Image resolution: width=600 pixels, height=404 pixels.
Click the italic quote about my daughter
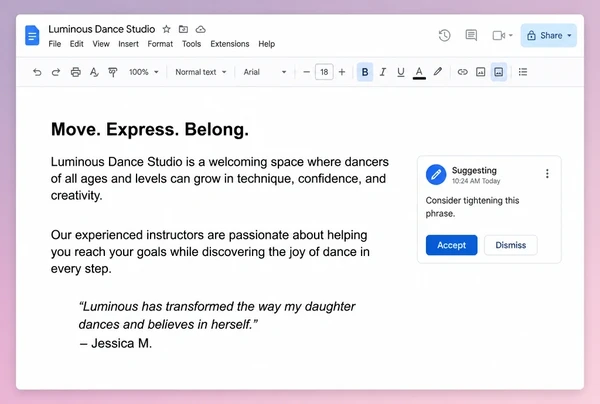pyautogui.click(x=217, y=315)
